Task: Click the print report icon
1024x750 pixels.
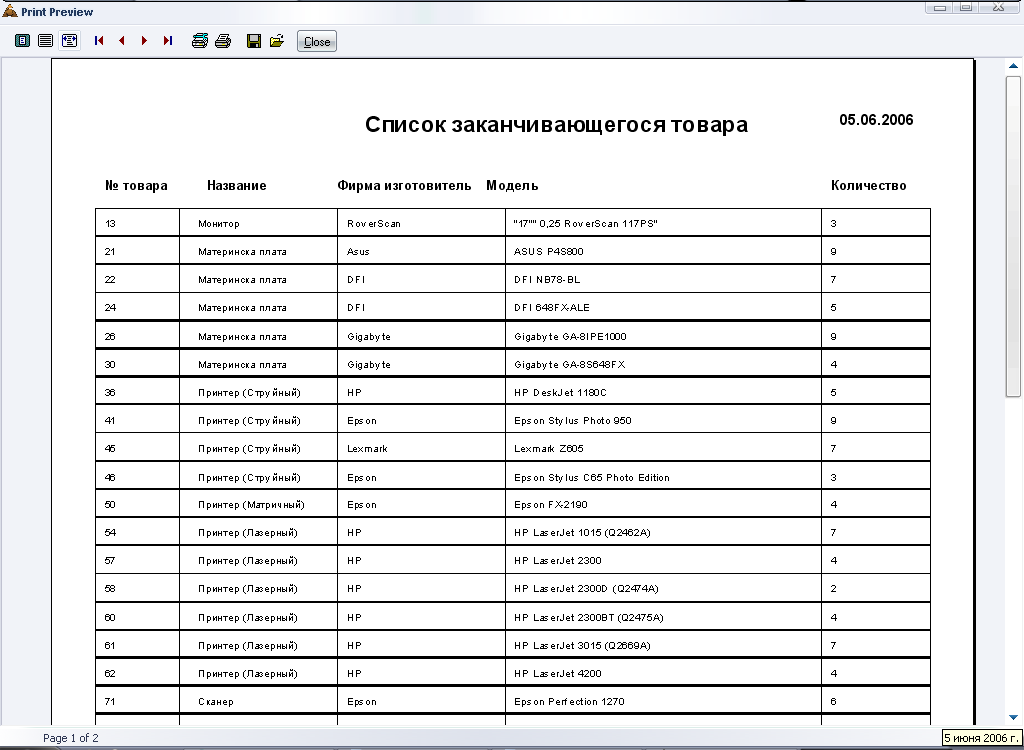Action: coord(223,41)
